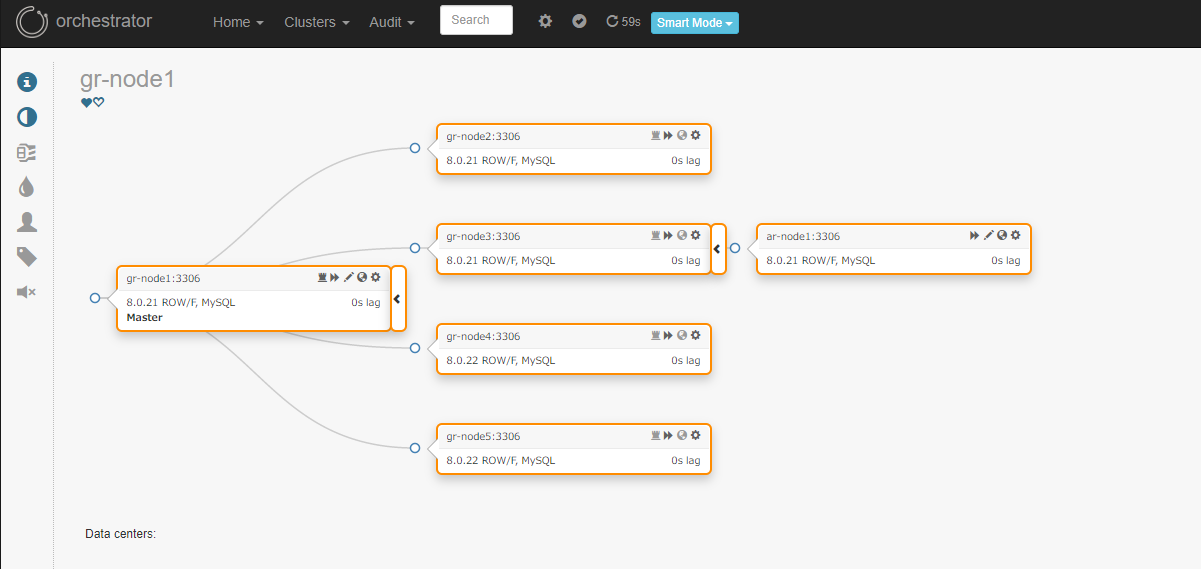Click fast-forward icon on gr-node1:3306 box
This screenshot has height=569, width=1201.
click(x=335, y=277)
